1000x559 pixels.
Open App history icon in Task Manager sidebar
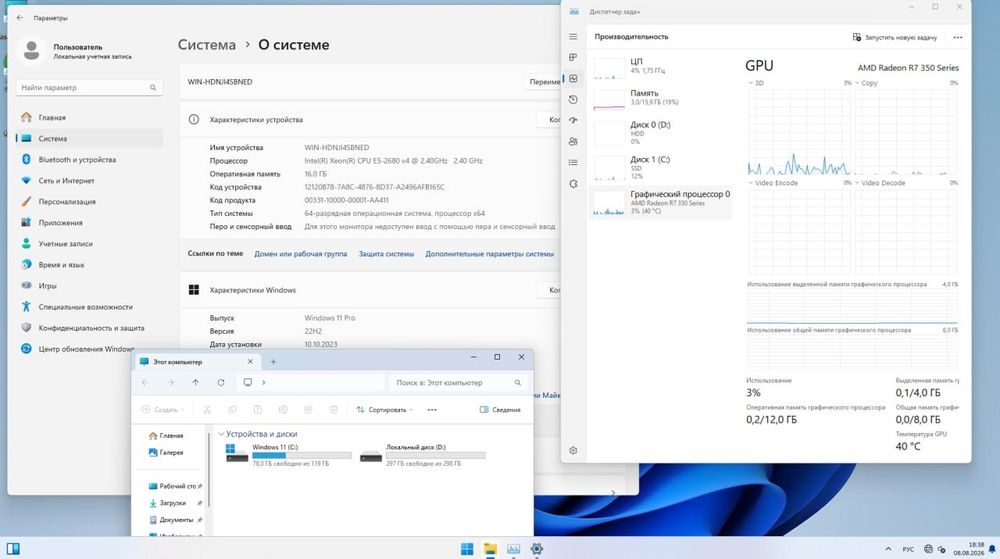coord(573,99)
